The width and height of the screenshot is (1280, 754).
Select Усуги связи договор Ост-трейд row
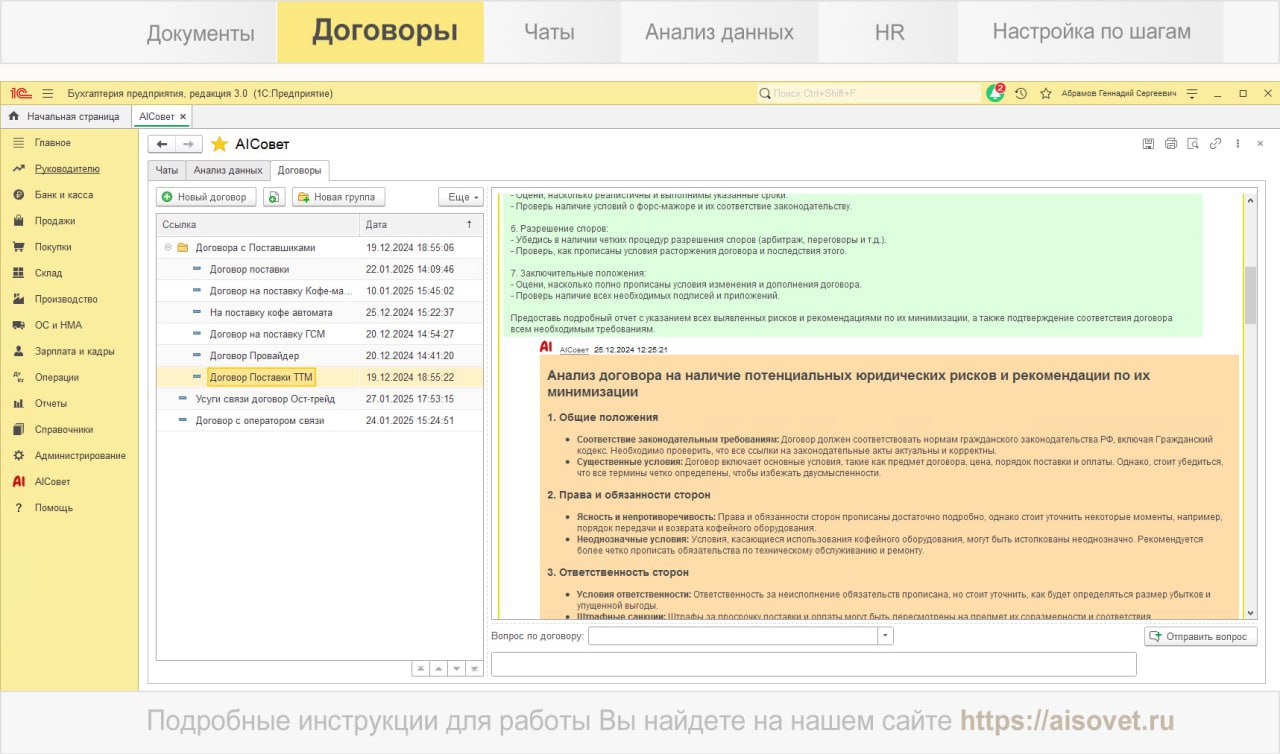tap(320, 398)
